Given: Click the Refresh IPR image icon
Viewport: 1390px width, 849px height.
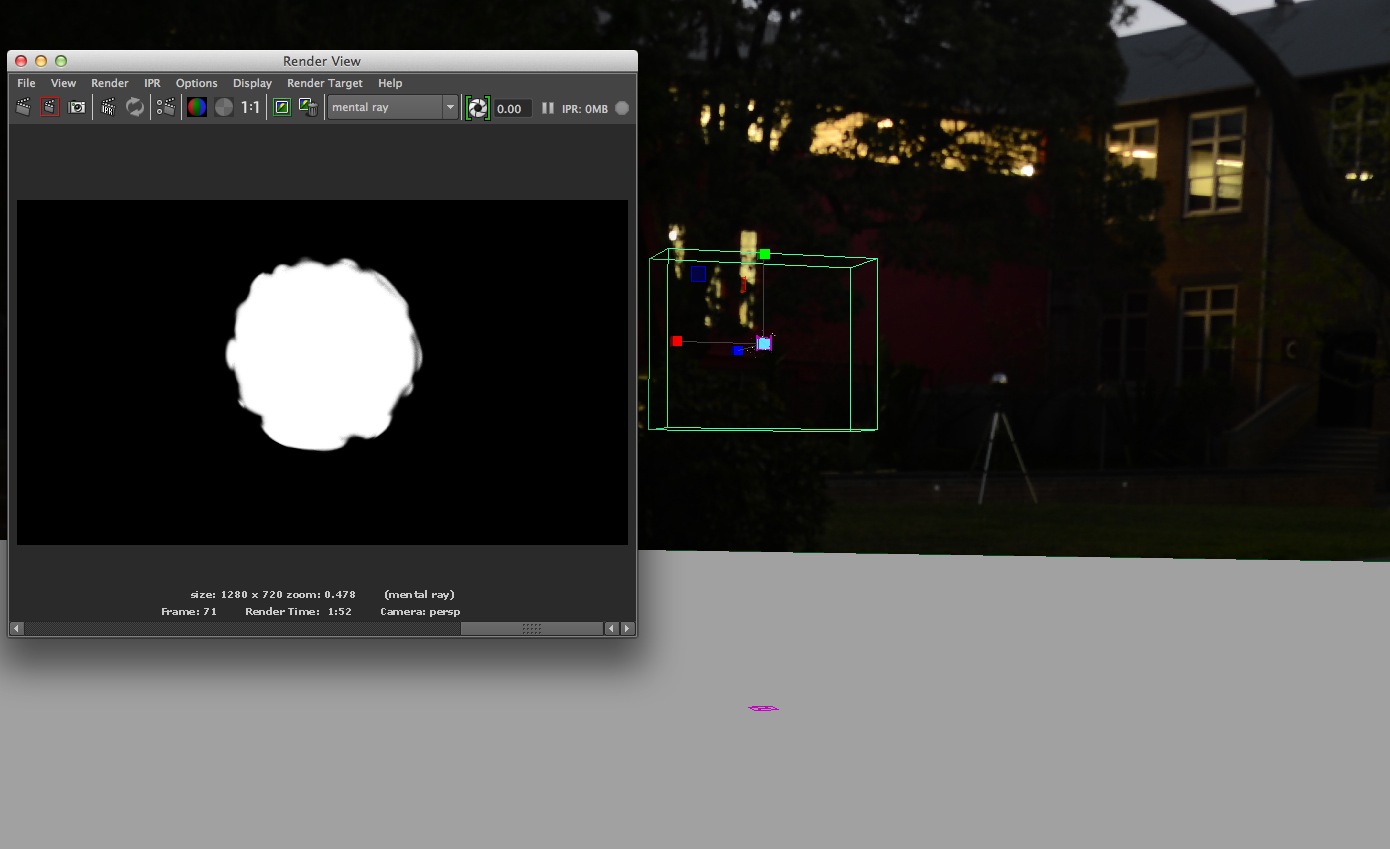Looking at the screenshot, I should pos(135,107).
